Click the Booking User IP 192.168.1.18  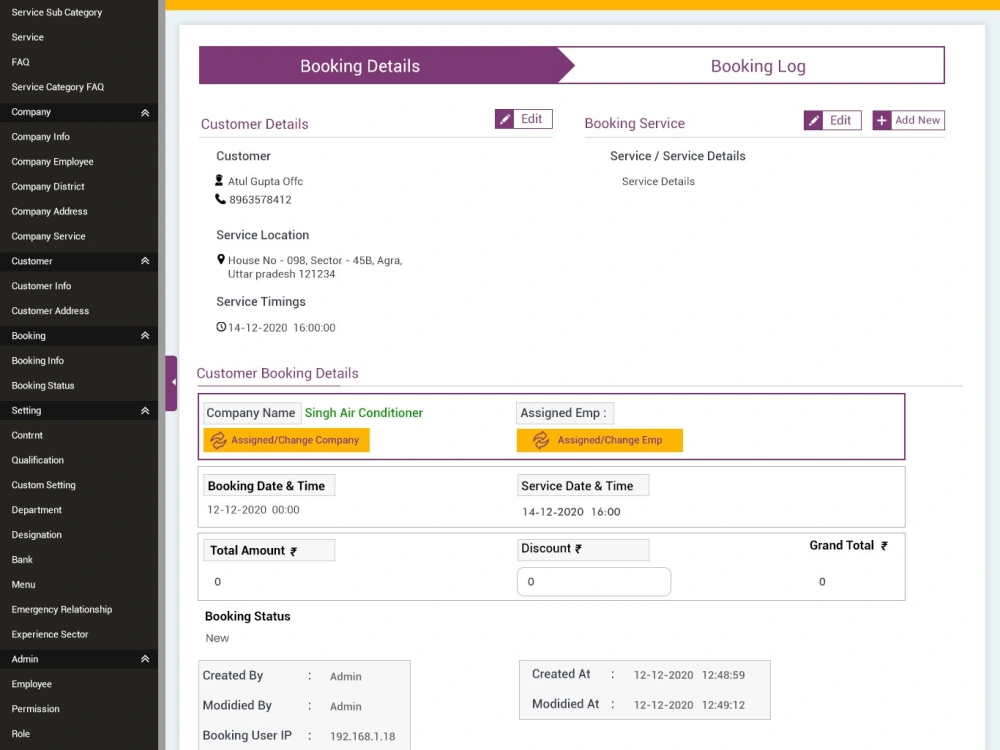click(x=362, y=736)
